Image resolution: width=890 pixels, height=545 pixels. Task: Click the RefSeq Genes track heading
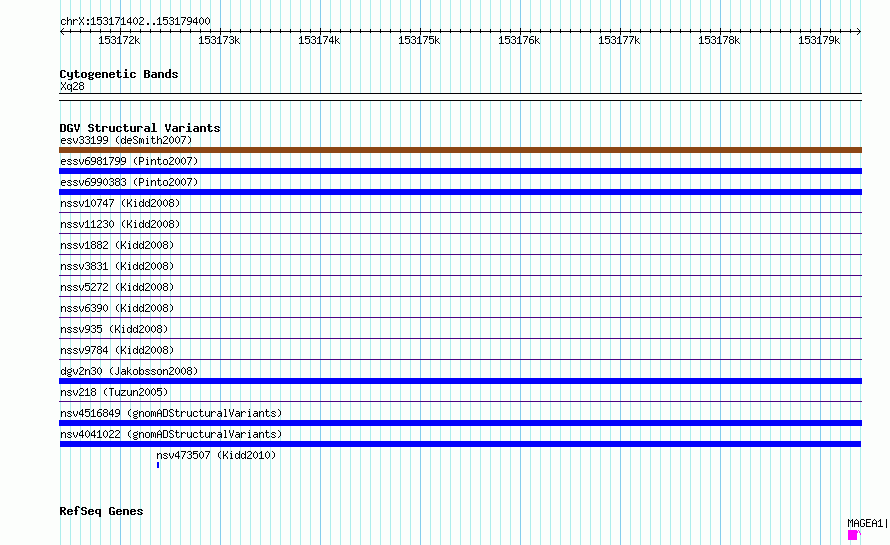101,511
